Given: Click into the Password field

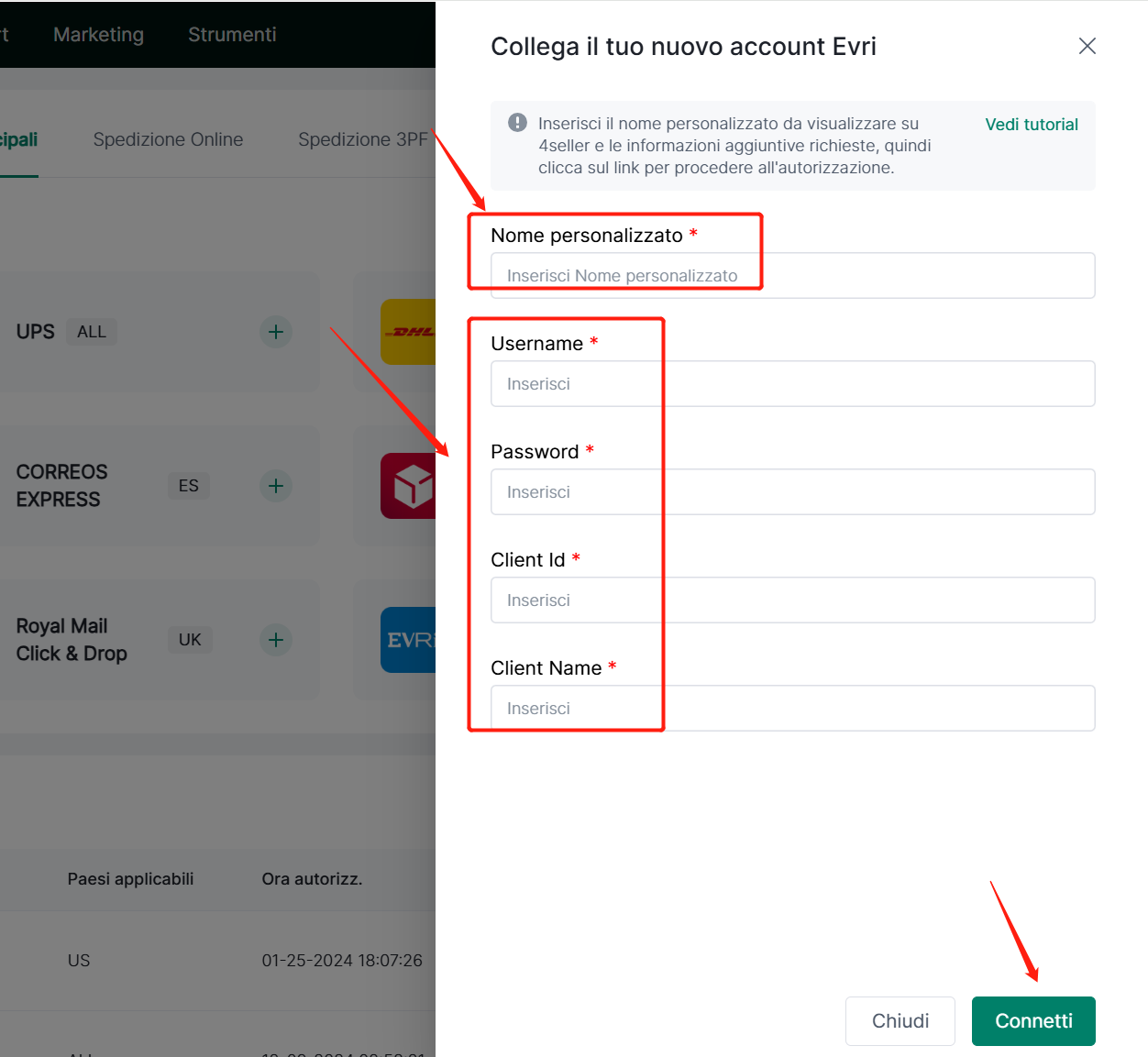Looking at the screenshot, I should (x=793, y=491).
